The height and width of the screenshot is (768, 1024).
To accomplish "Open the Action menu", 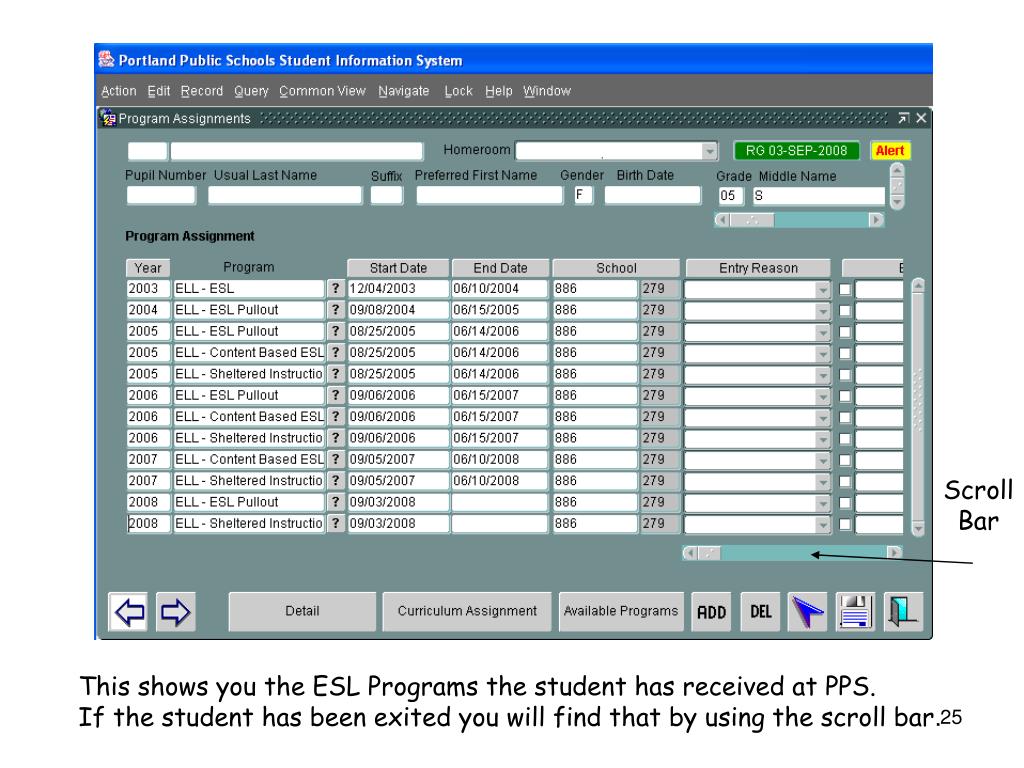I will 119,91.
